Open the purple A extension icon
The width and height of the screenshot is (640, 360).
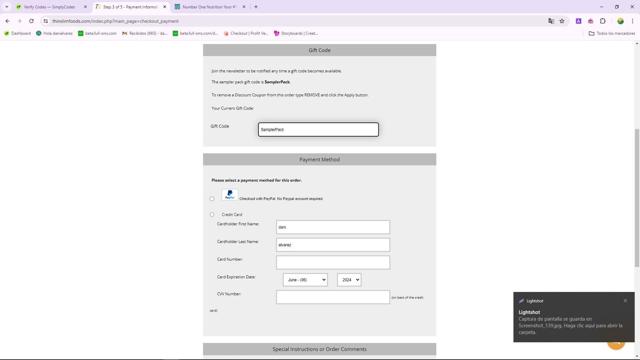click(x=578, y=21)
